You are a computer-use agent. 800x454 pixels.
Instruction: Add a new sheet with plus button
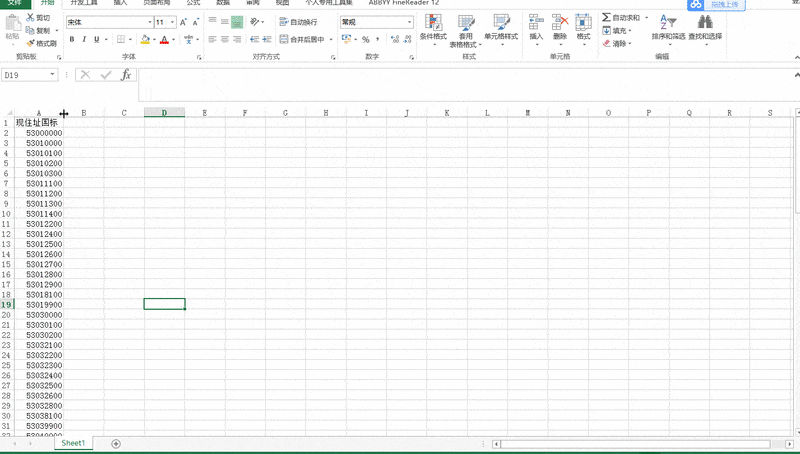tap(116, 444)
